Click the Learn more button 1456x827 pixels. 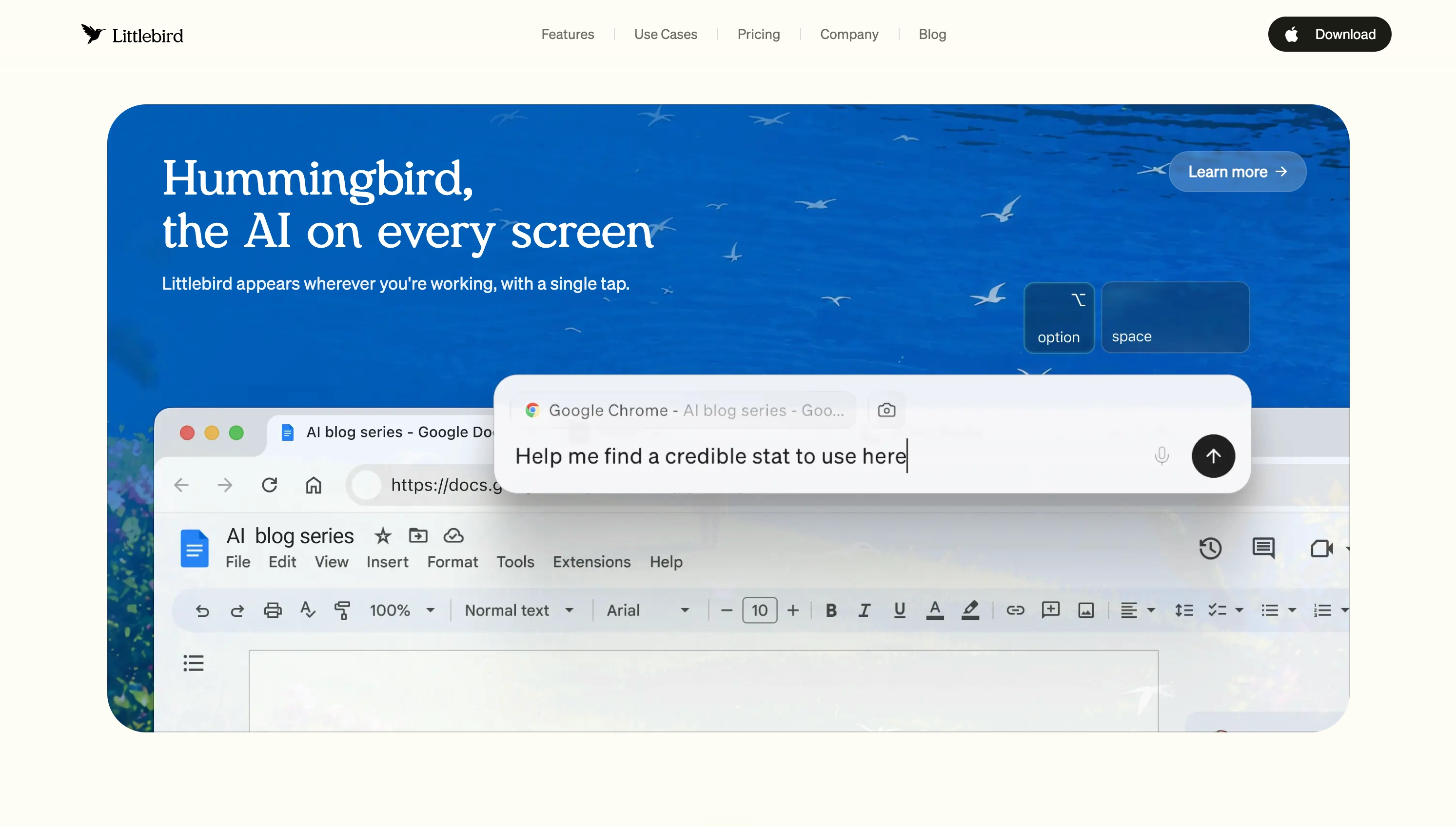point(1238,172)
